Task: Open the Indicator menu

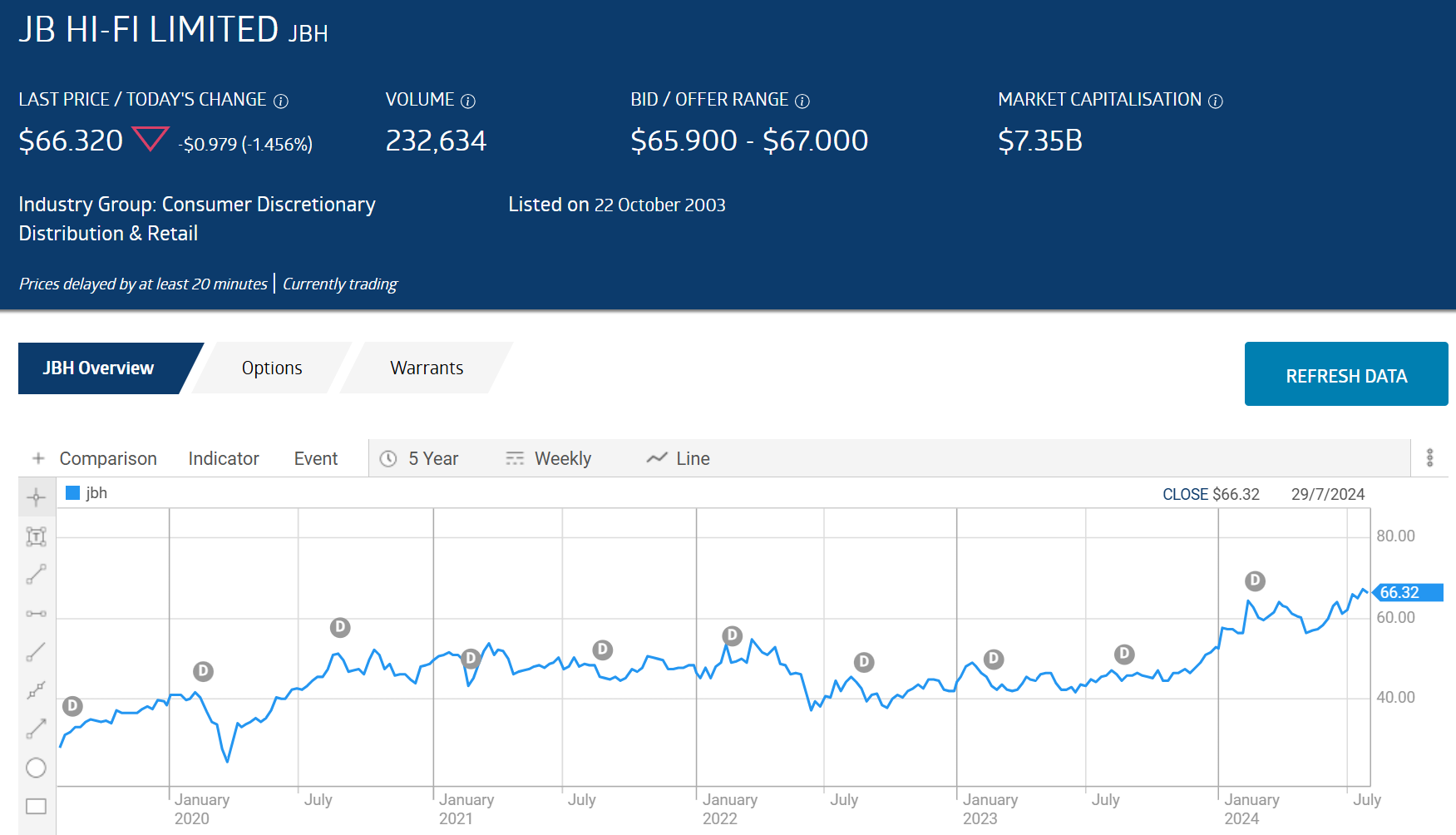Action: pyautogui.click(x=224, y=458)
